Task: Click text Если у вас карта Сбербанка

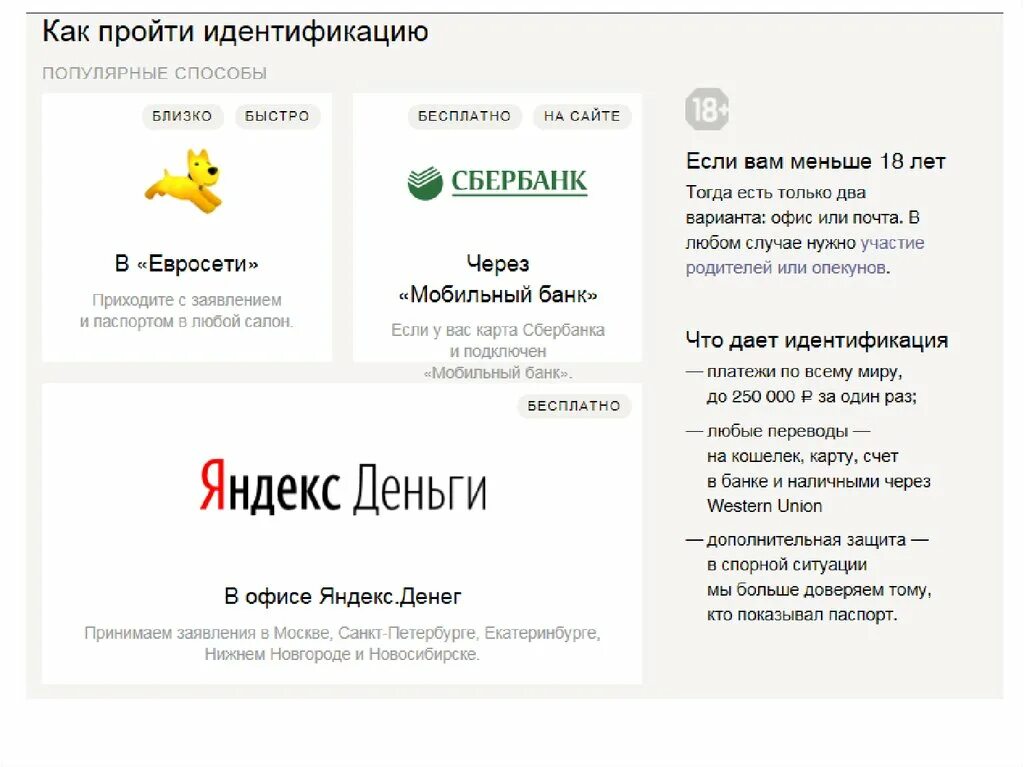Action: pos(498,331)
